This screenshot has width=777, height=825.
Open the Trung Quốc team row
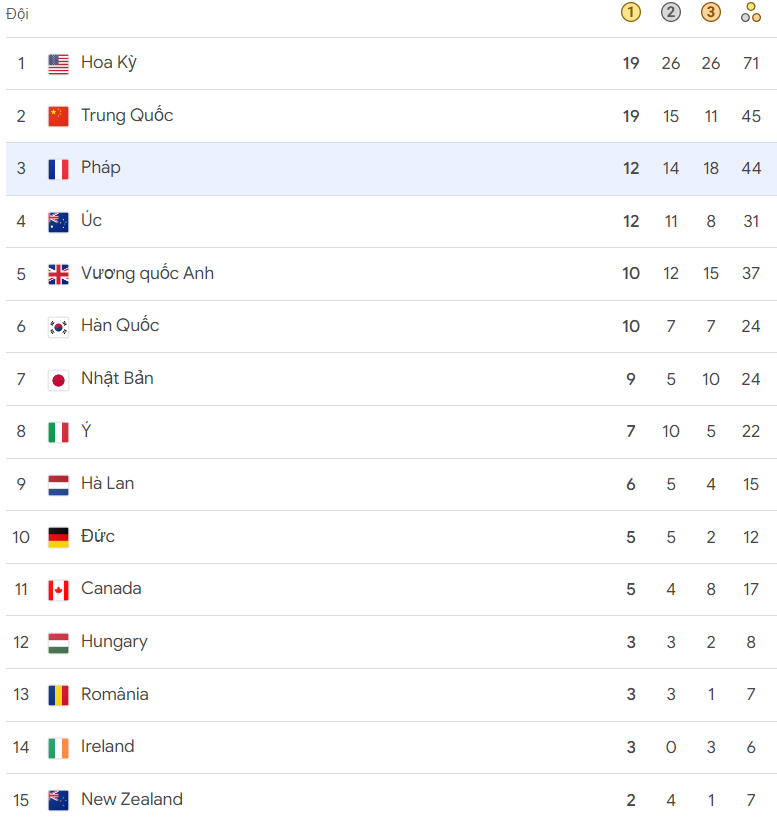391,116
